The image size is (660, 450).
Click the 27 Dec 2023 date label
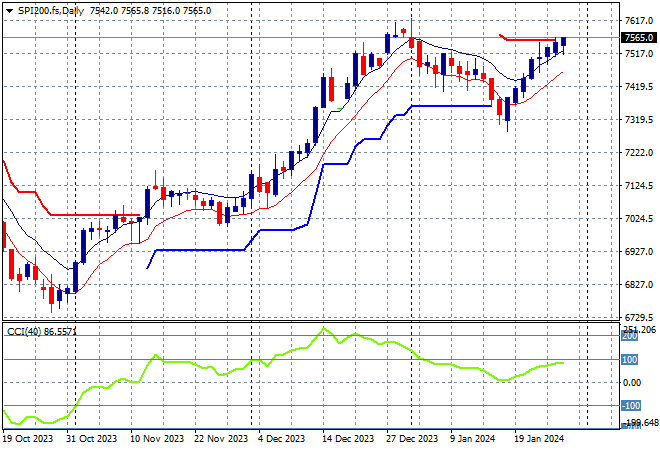(x=410, y=438)
